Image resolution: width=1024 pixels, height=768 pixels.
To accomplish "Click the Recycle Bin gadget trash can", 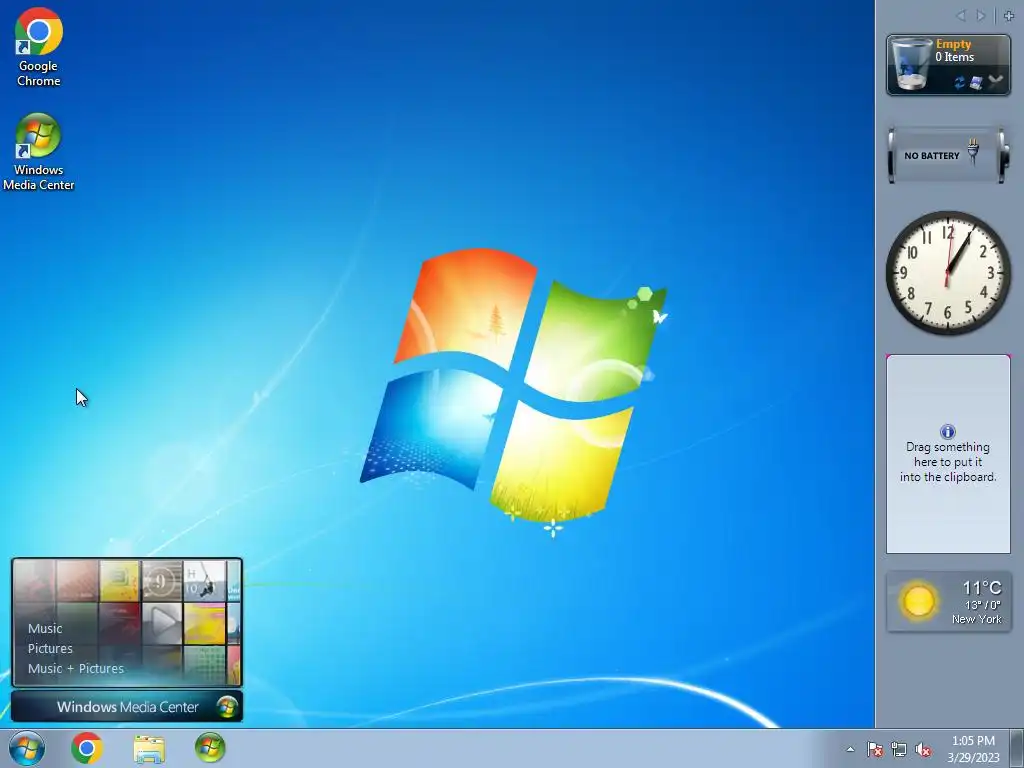I will click(911, 64).
